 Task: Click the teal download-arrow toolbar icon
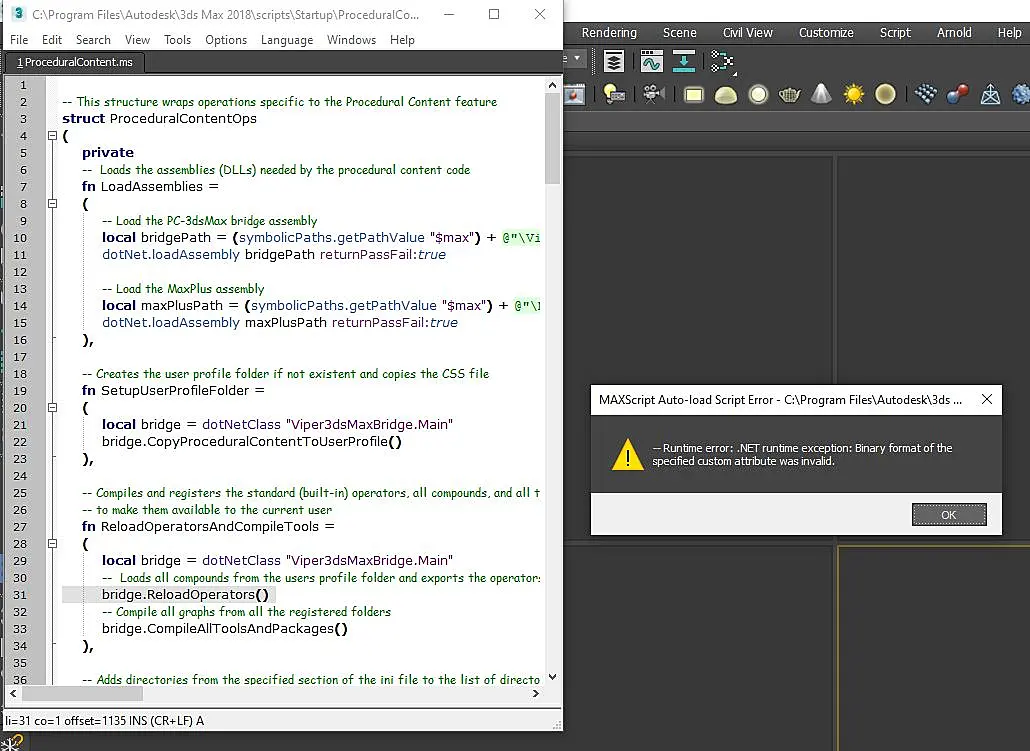click(x=684, y=61)
